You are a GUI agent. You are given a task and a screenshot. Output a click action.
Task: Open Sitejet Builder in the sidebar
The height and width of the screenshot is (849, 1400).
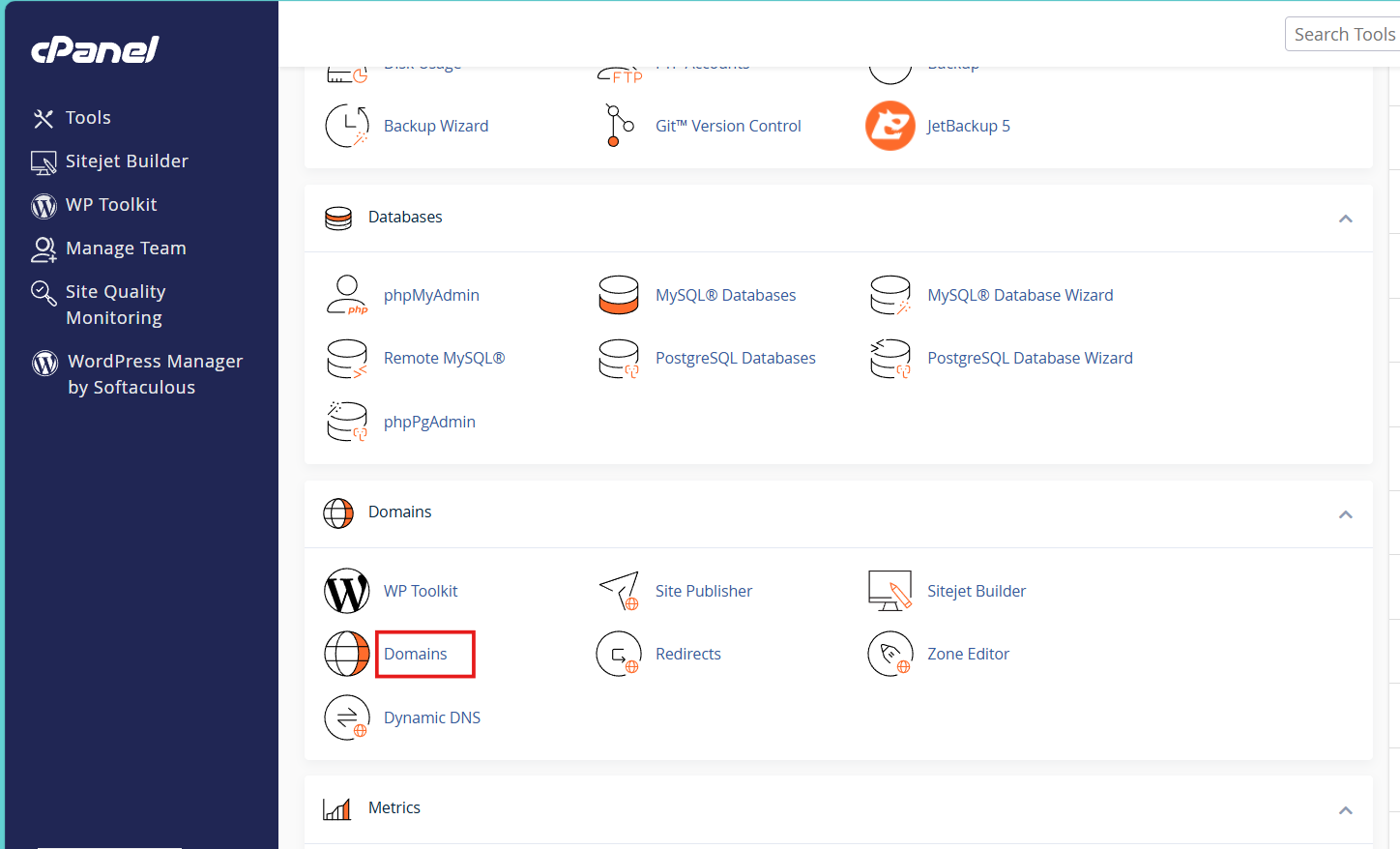[127, 161]
